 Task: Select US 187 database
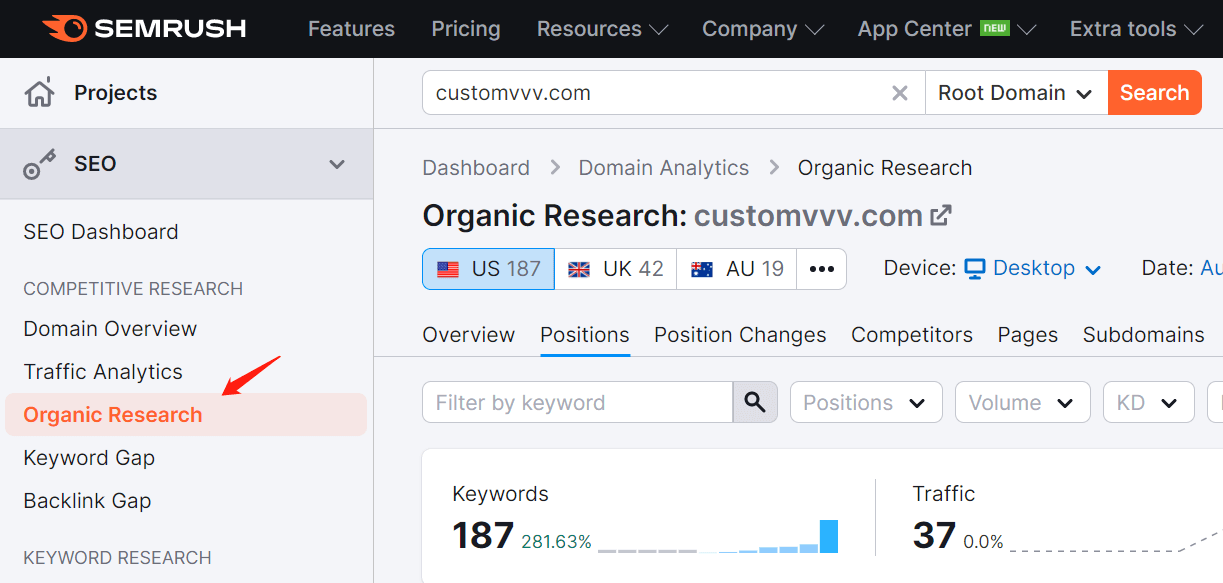coord(488,269)
